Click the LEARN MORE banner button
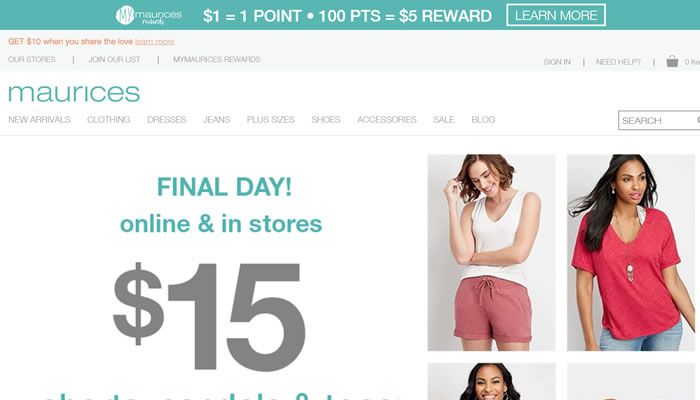The image size is (700, 400). pos(556,15)
